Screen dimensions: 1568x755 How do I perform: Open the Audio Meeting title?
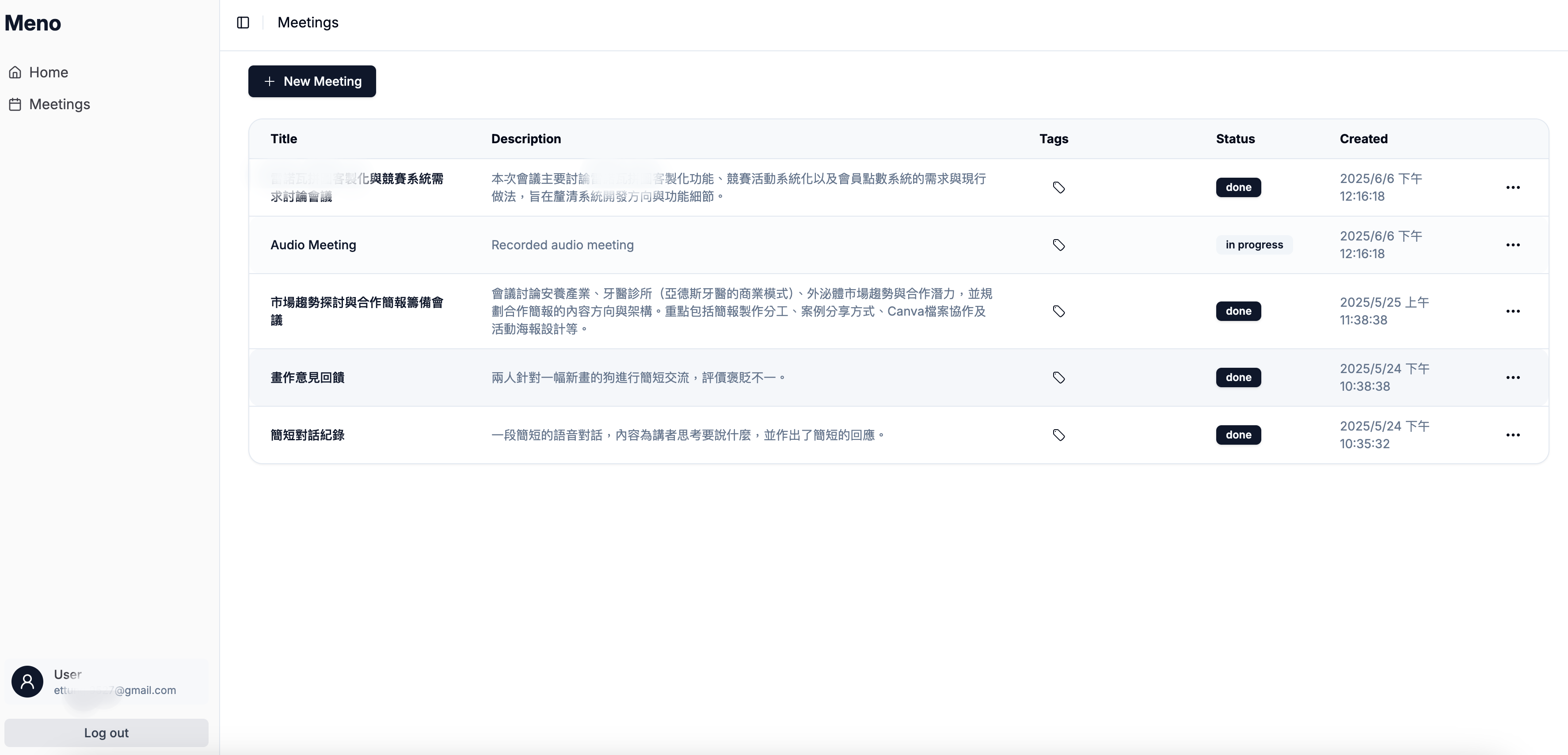313,245
